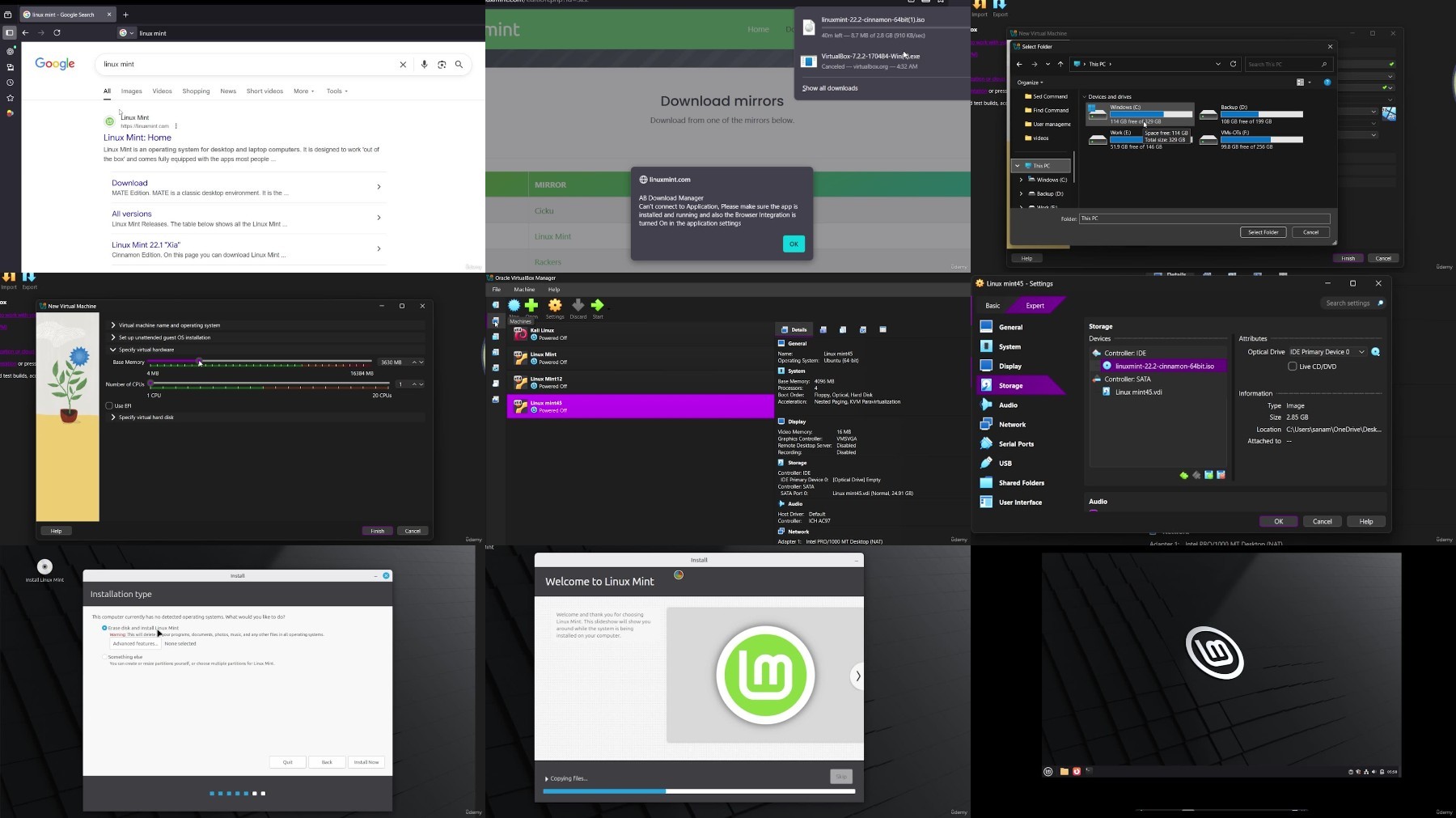
Task: Open the Machine menu in VirtualBox Manager
Action: (524, 290)
